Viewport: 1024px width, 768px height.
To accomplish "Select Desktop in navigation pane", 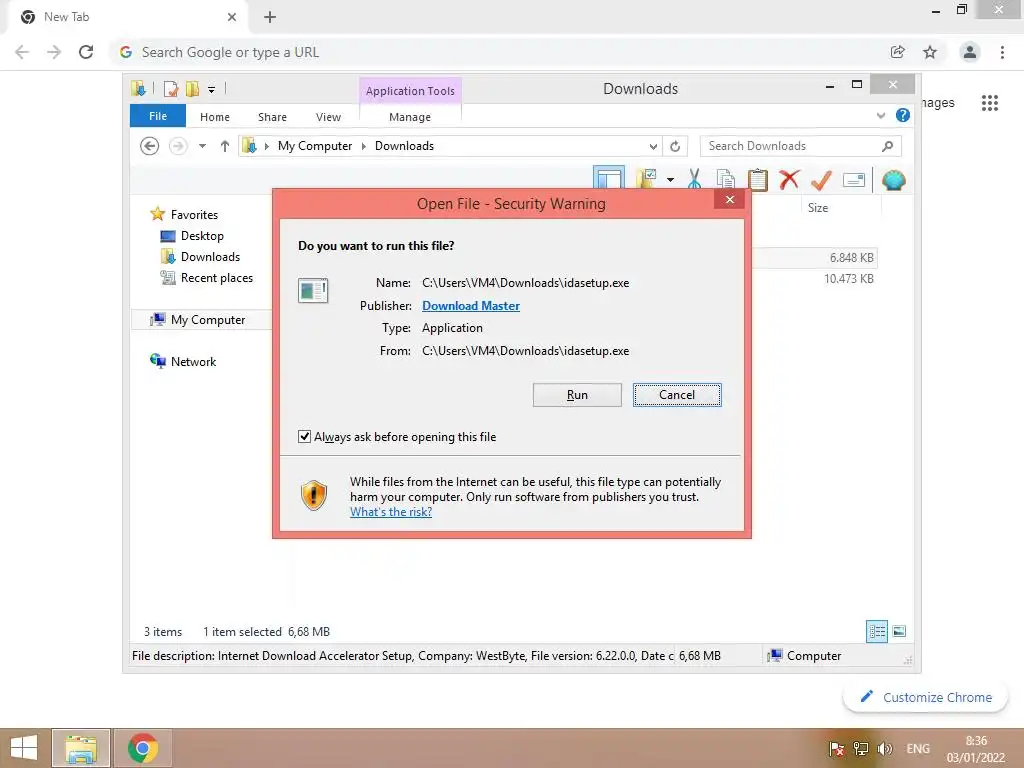I will (x=202, y=236).
